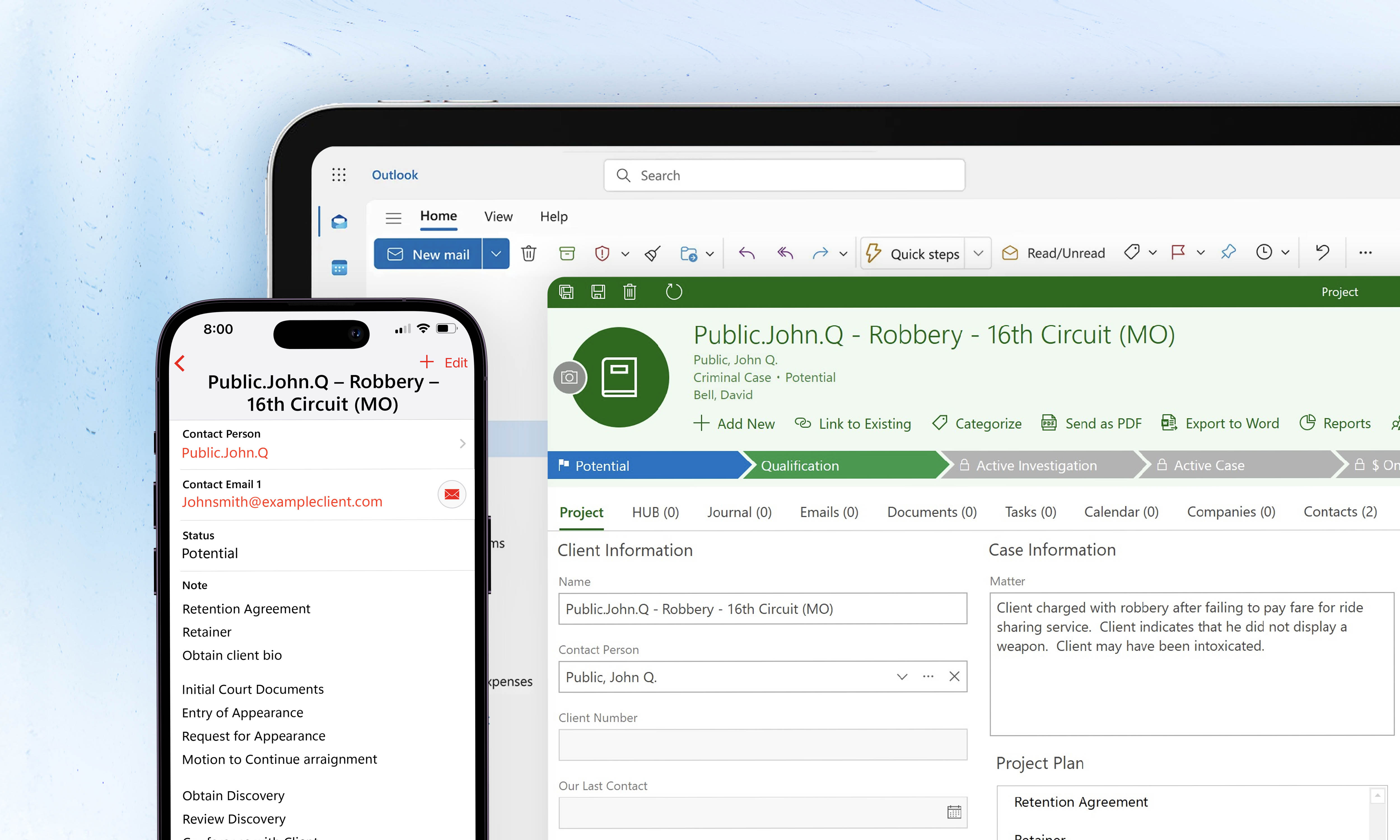Switch to the Documents (0) tab
Viewport: 1400px width, 840px height.
tap(932, 512)
